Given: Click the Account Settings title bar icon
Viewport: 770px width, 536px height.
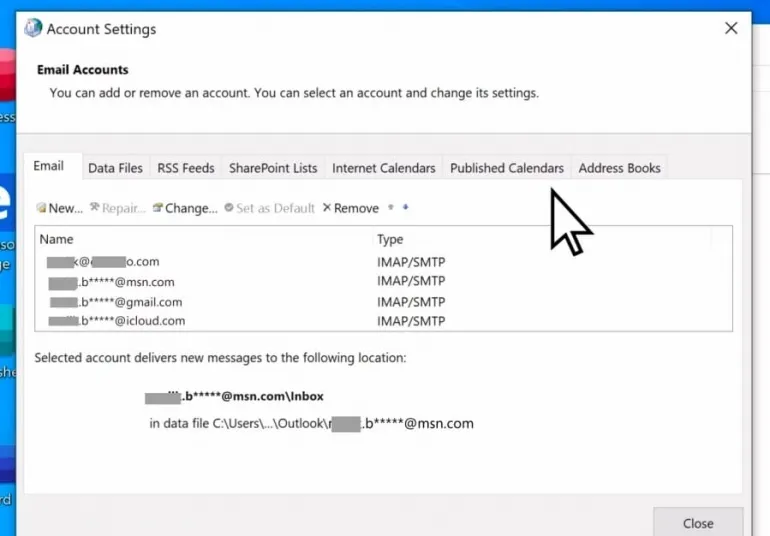Looking at the screenshot, I should (x=33, y=29).
